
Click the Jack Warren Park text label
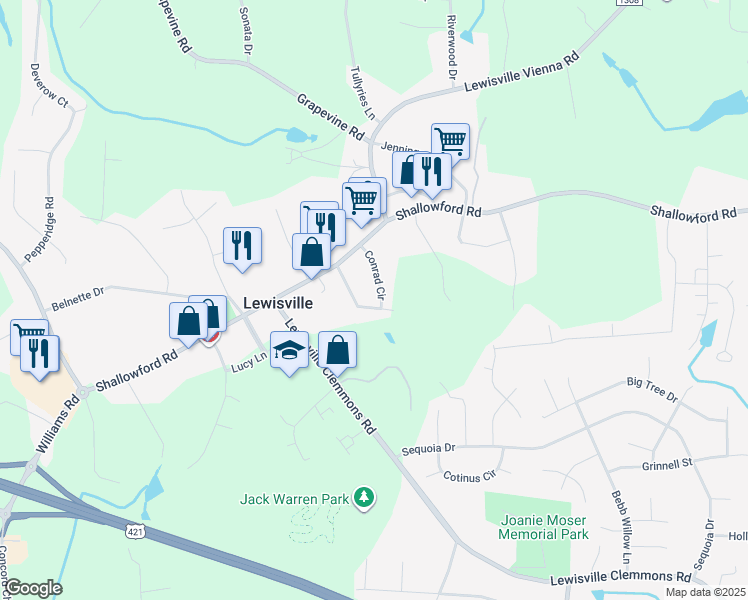coord(294,499)
